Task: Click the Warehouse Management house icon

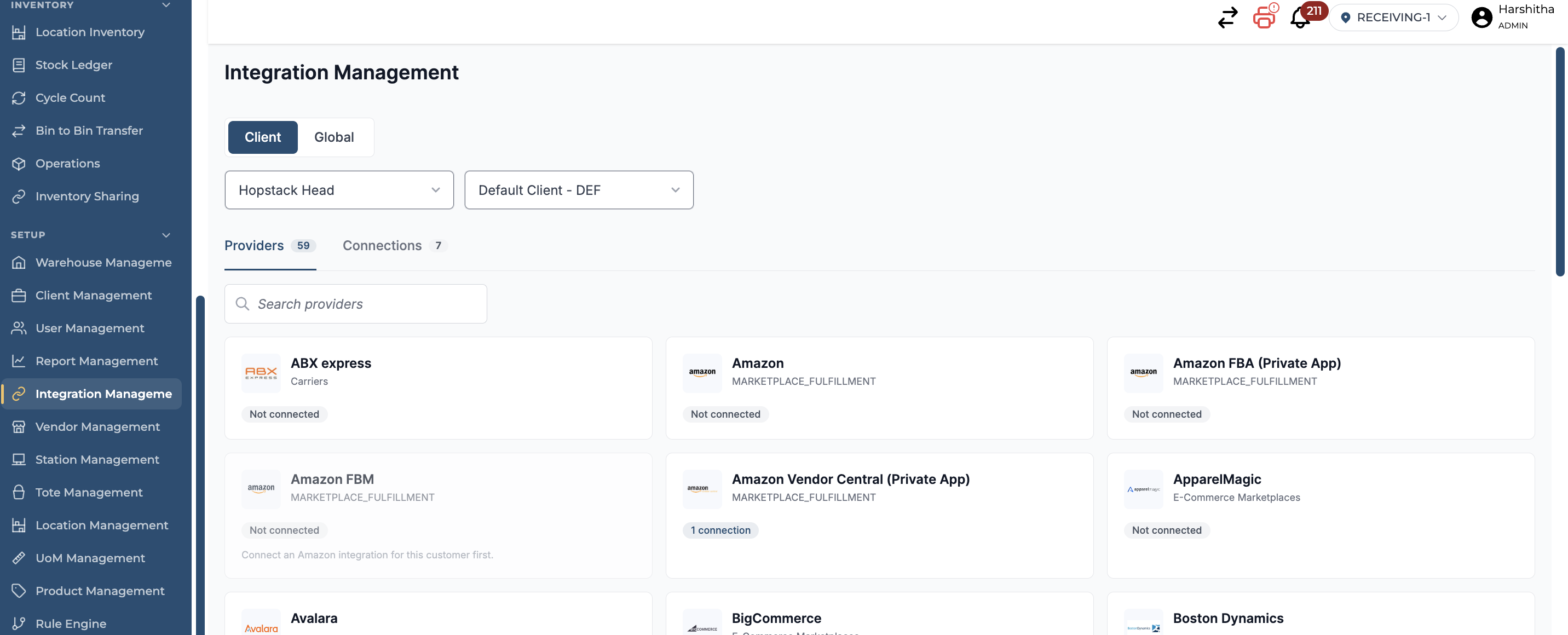Action: 19,262
